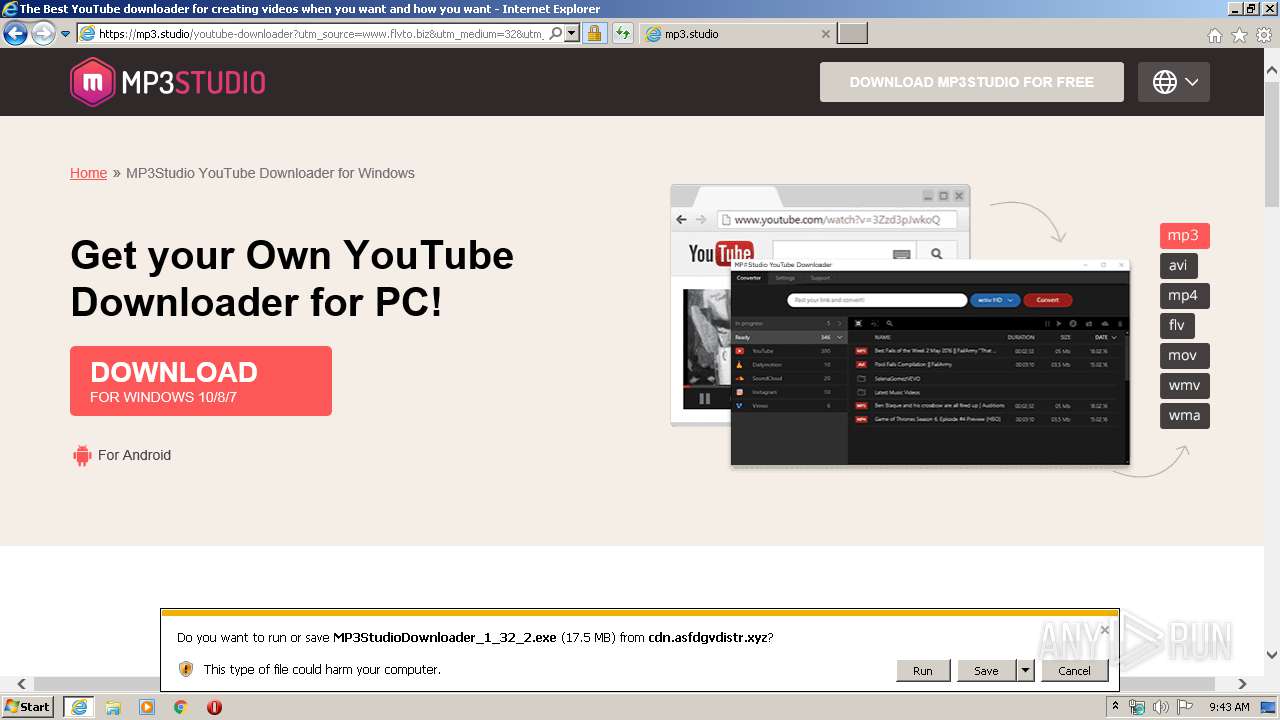
Task: Open the Windows Start menu
Action: tap(28, 707)
